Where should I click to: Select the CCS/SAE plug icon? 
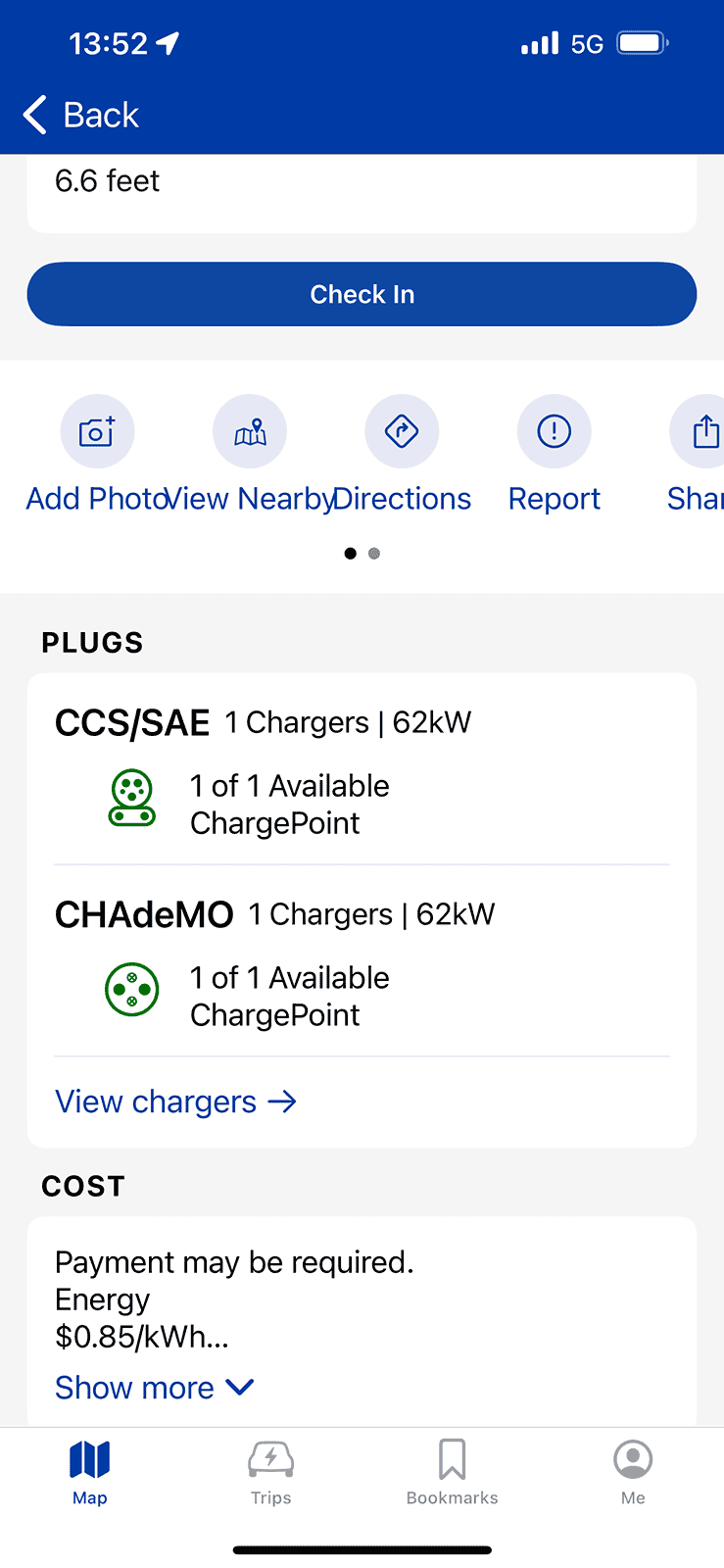coord(131,798)
